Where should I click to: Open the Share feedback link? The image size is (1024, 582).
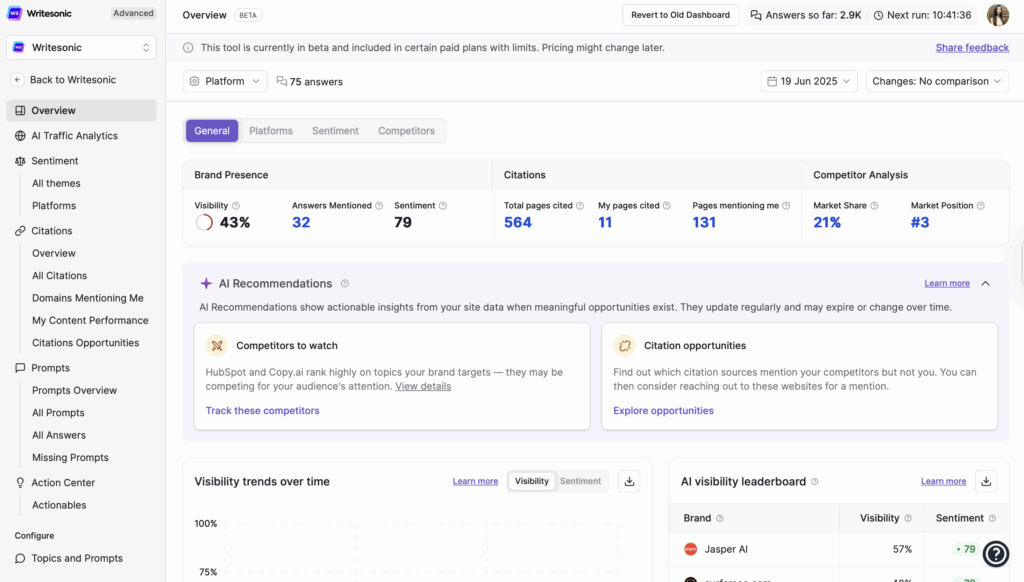point(972,48)
